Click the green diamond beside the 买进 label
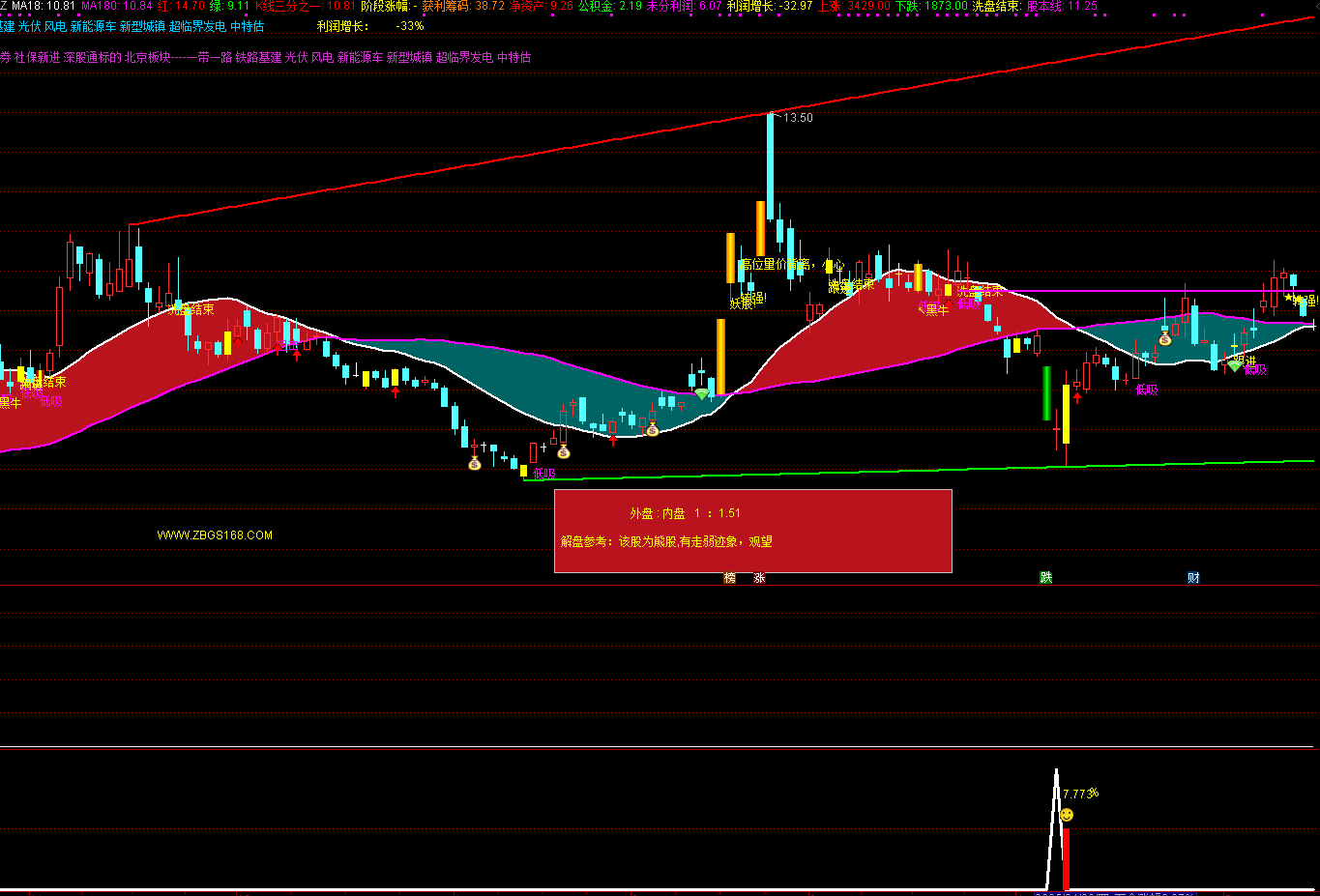The height and width of the screenshot is (896, 1320). coord(1235,366)
